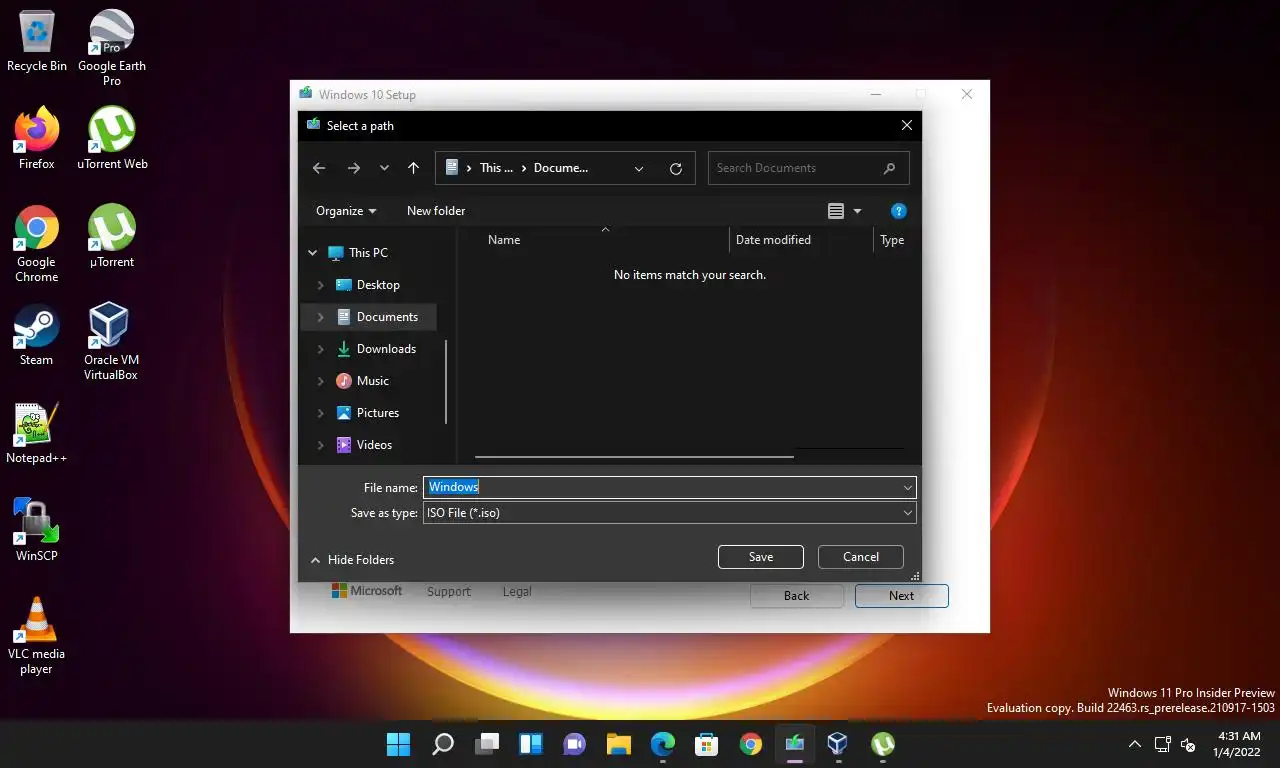Viewport: 1280px width, 768px height.
Task: Open Legal link in Windows 10 Setup
Action: click(x=517, y=592)
